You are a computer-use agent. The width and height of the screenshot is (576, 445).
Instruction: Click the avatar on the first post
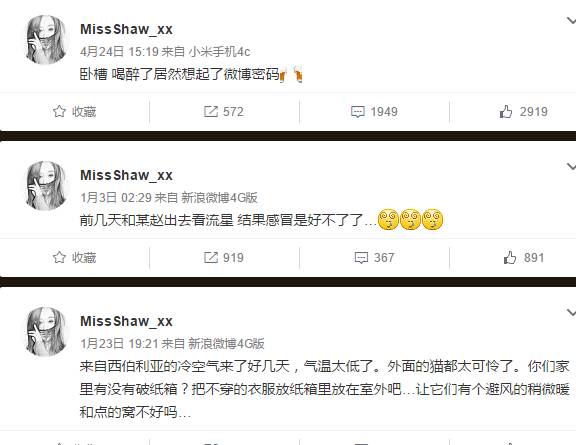click(x=46, y=39)
